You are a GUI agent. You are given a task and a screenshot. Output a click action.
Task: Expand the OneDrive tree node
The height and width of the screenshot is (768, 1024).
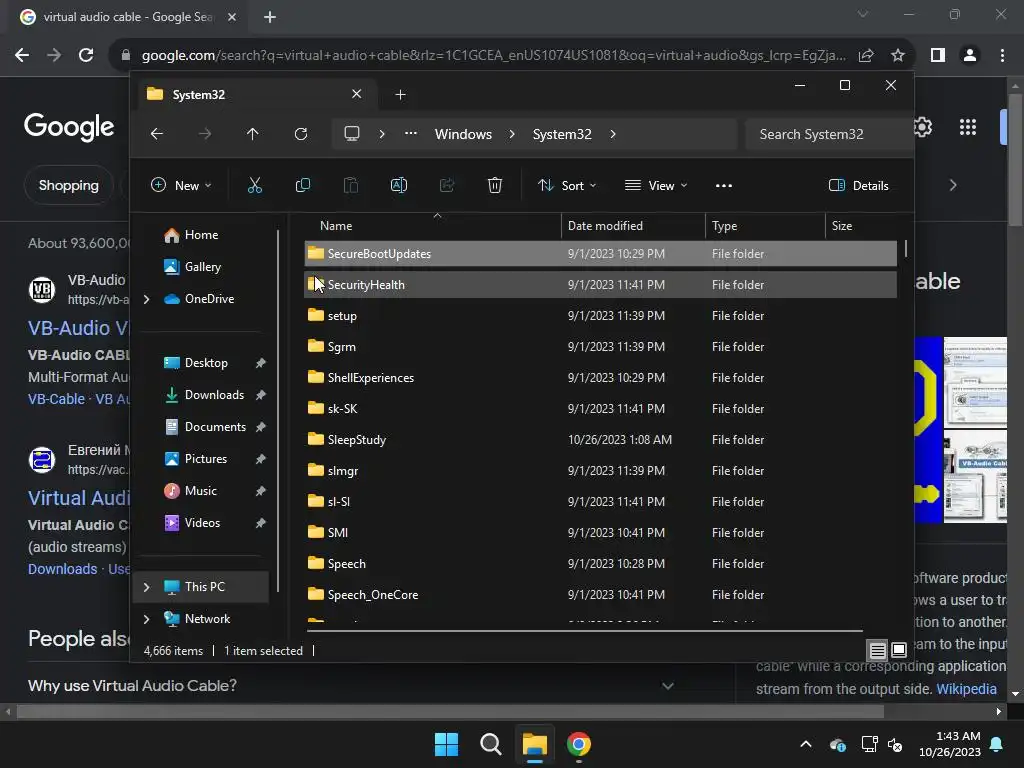point(146,299)
